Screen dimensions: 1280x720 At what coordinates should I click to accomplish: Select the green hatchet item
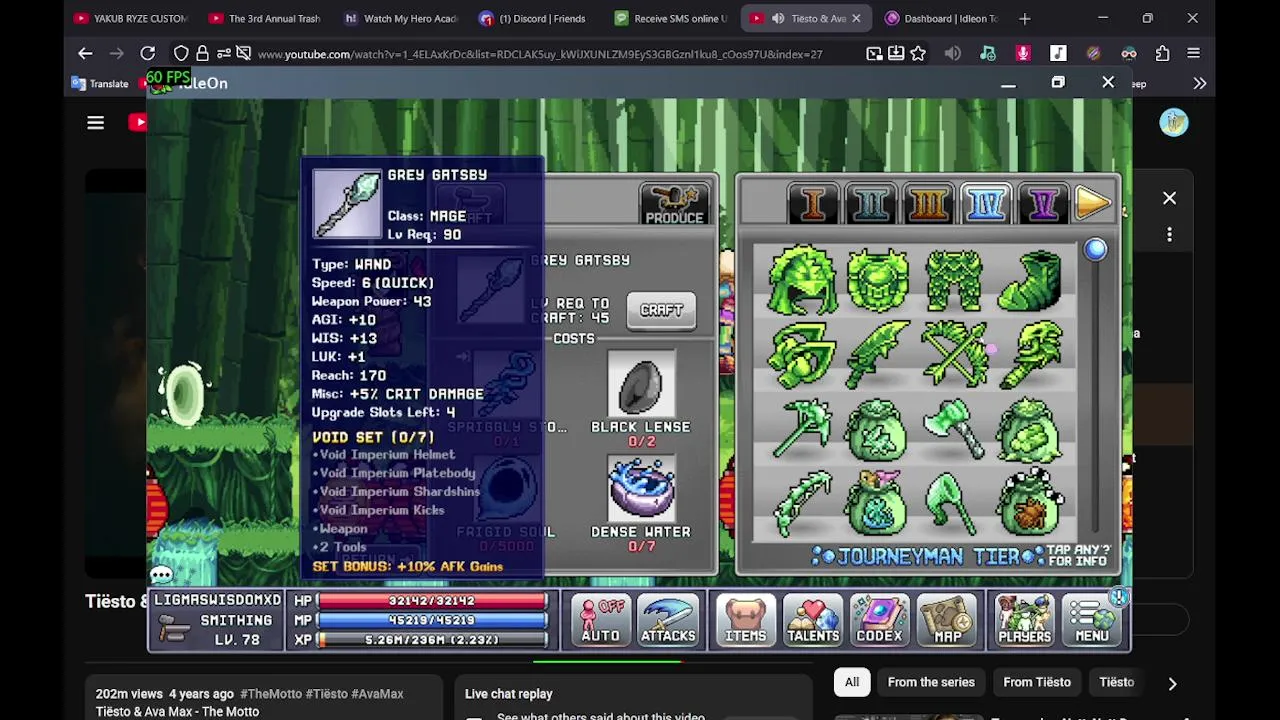(953, 430)
